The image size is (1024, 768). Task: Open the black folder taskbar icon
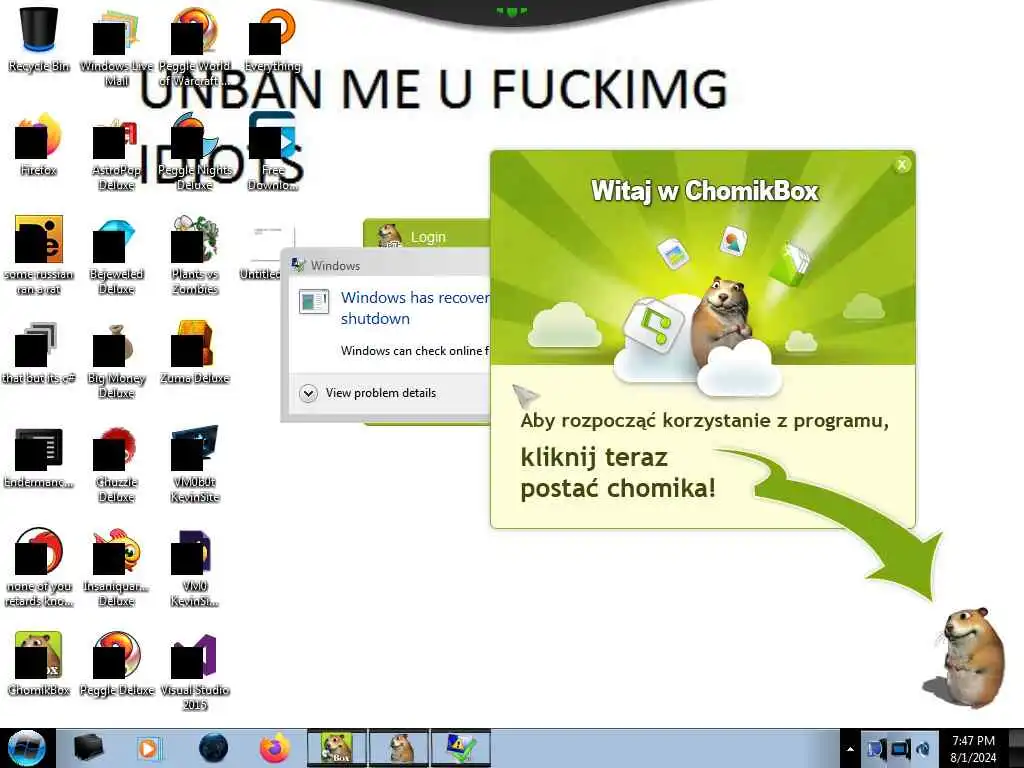pyautogui.click(x=89, y=748)
